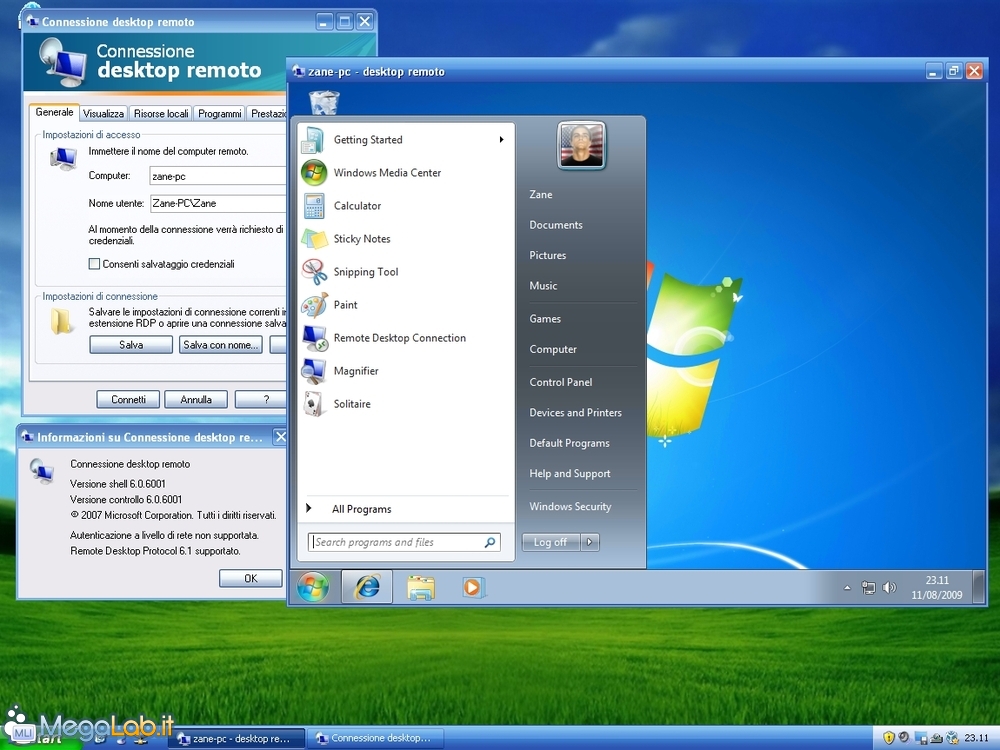
Task: Click the Search programs and files box
Action: [404, 542]
